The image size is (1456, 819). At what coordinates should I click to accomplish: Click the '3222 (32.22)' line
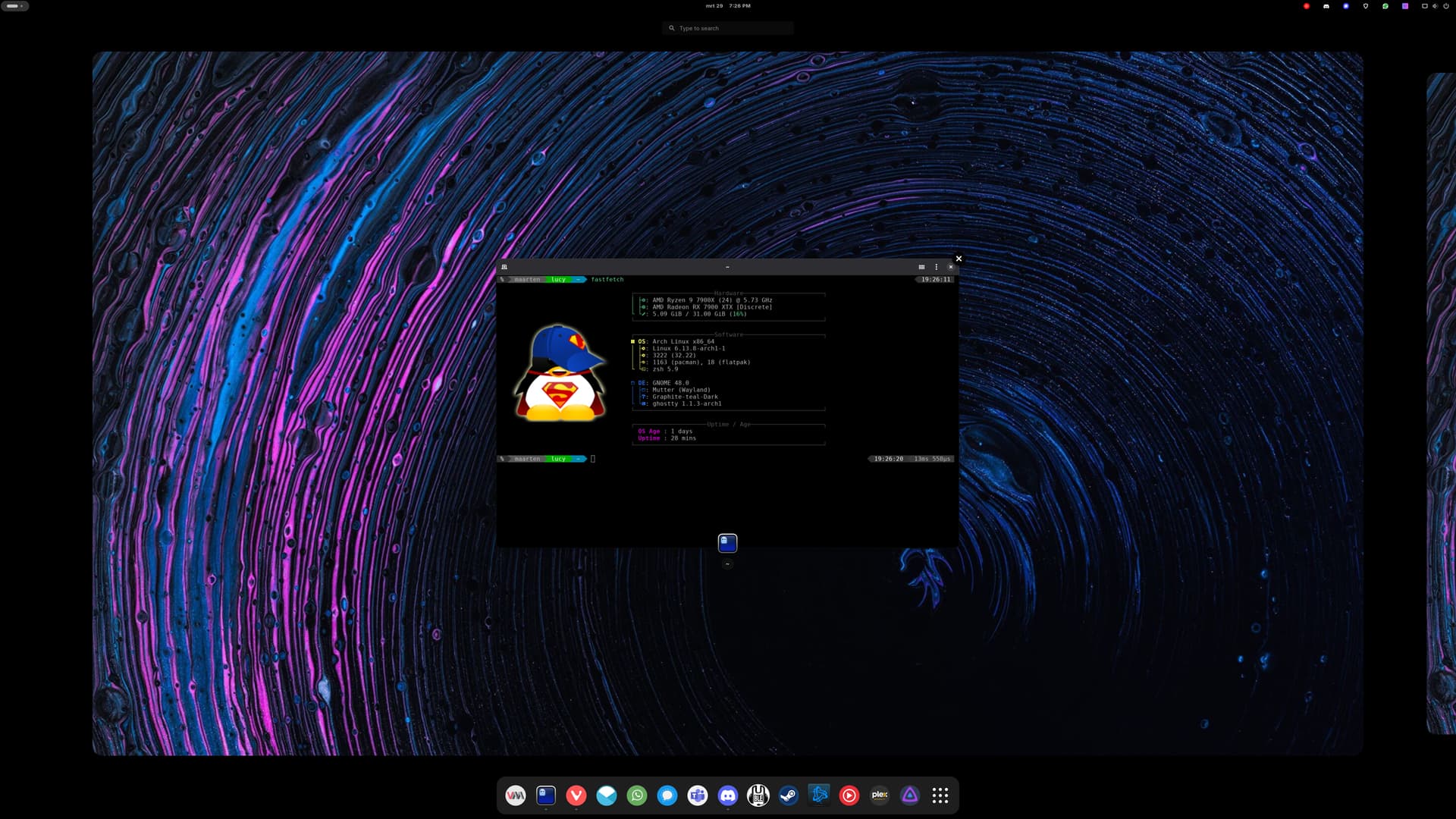point(674,356)
